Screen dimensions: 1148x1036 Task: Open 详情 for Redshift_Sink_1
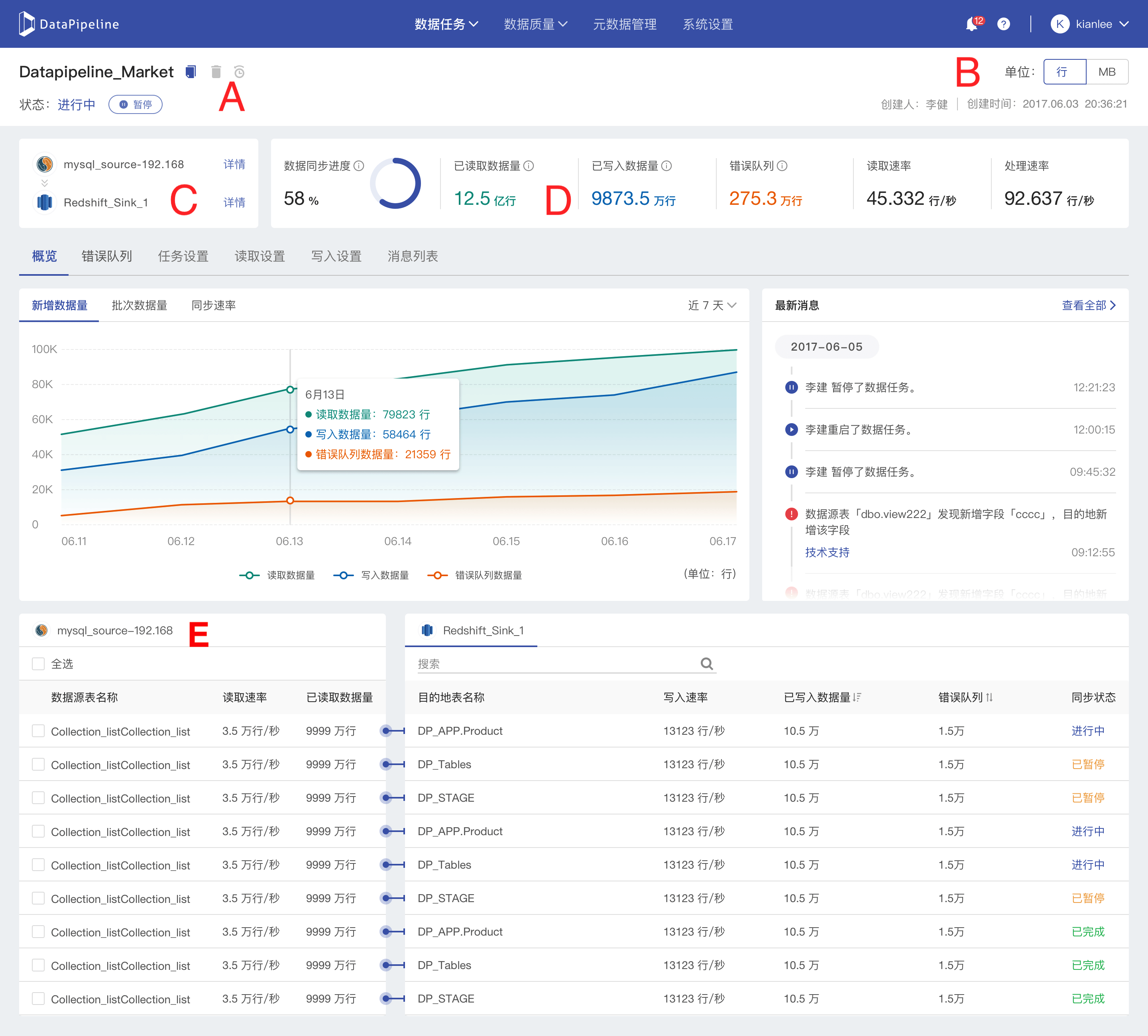click(x=234, y=202)
